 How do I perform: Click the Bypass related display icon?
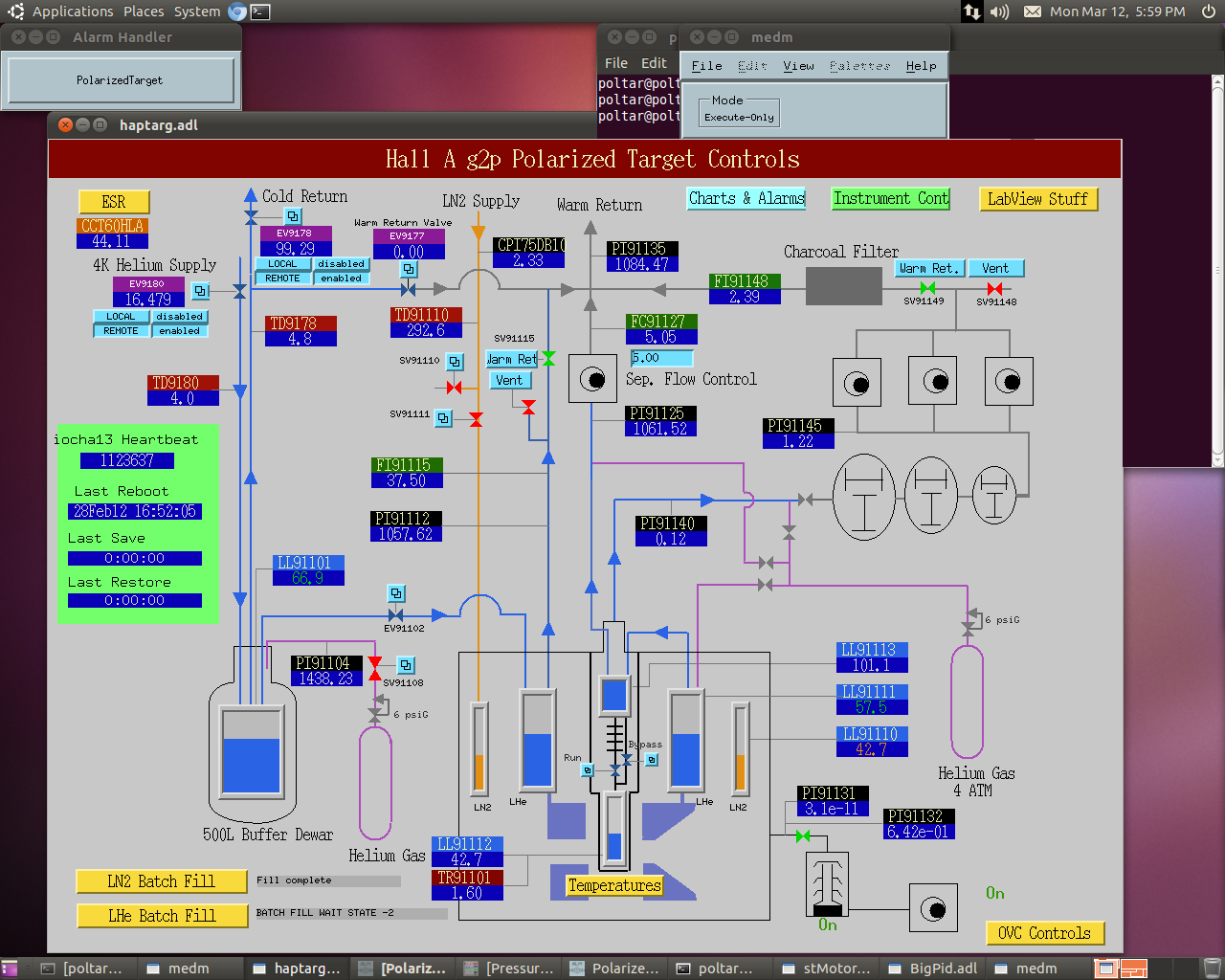click(x=652, y=760)
